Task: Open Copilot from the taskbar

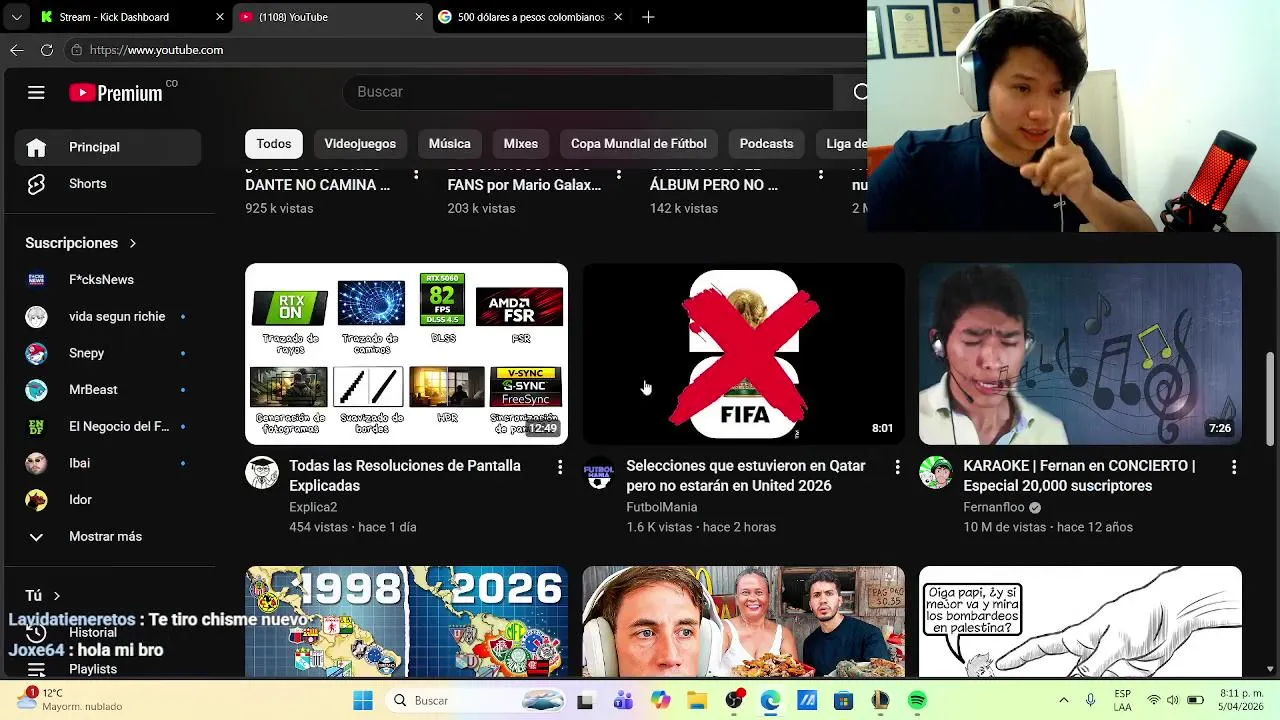Action: pyautogui.click(x=660, y=701)
